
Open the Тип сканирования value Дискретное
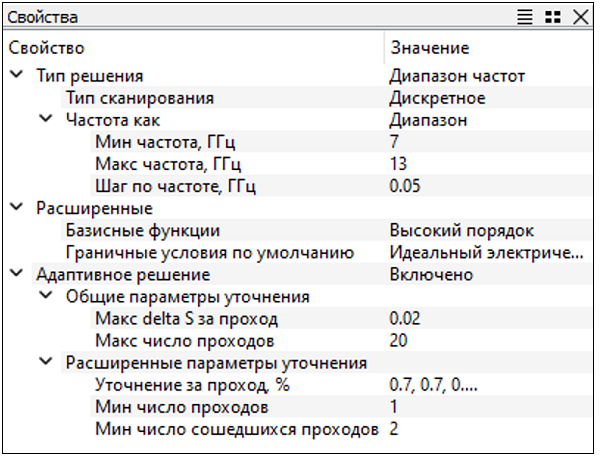click(437, 98)
